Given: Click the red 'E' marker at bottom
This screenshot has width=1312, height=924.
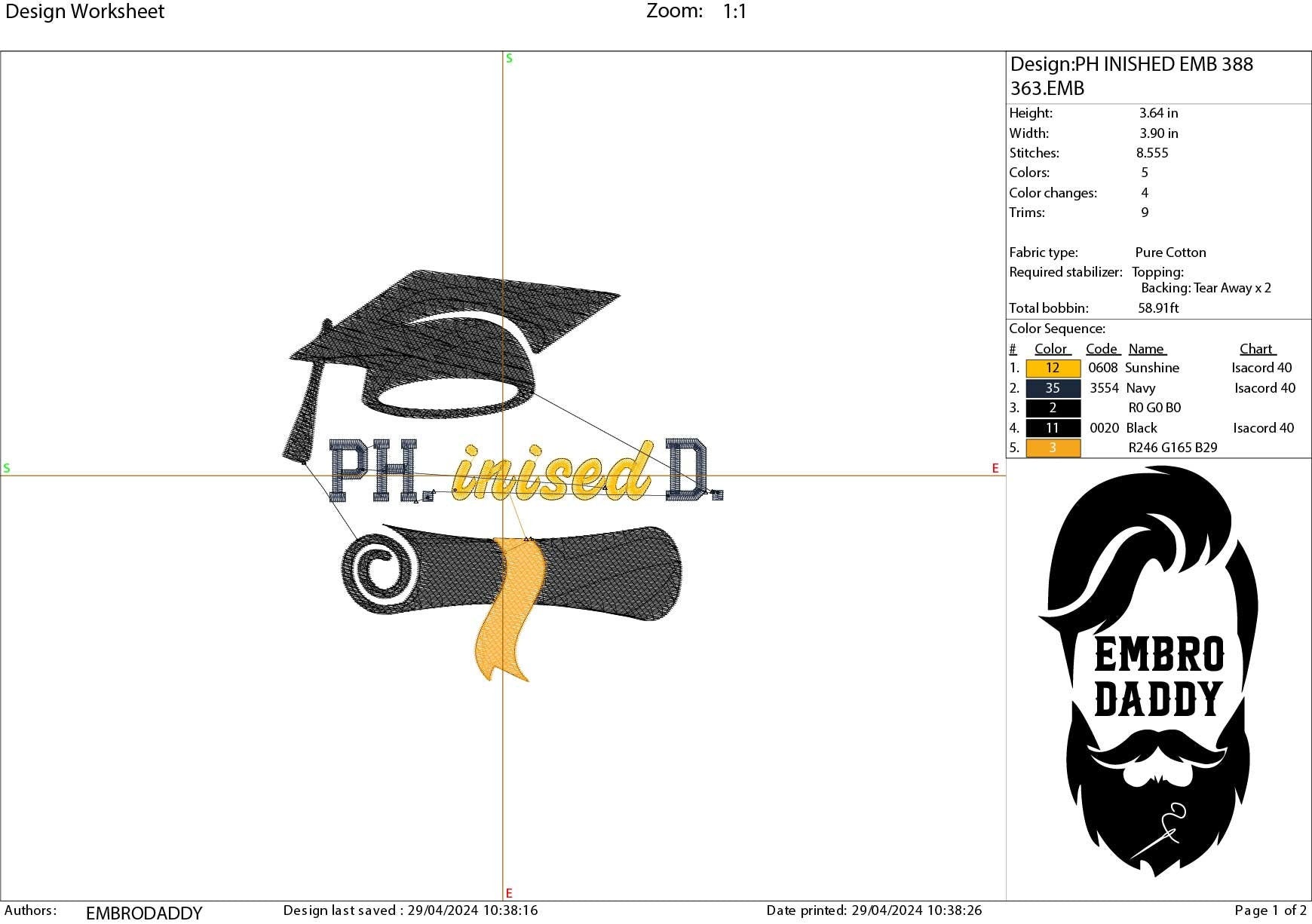Looking at the screenshot, I should (x=509, y=893).
